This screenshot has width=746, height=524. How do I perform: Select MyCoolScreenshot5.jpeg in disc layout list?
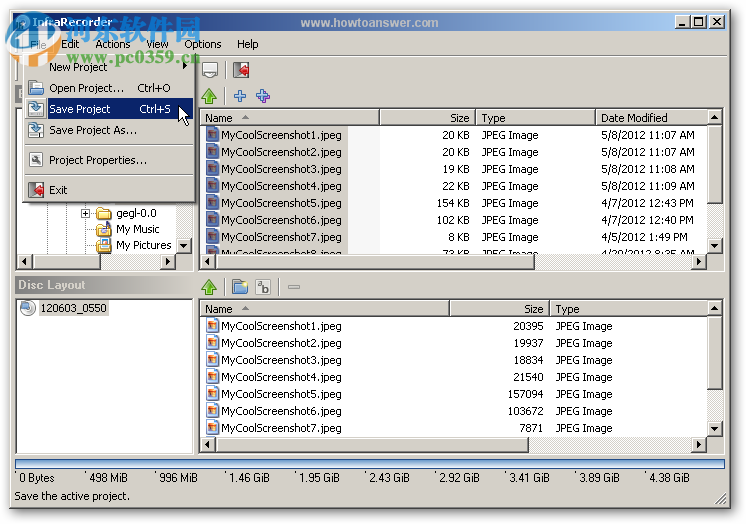coord(281,394)
